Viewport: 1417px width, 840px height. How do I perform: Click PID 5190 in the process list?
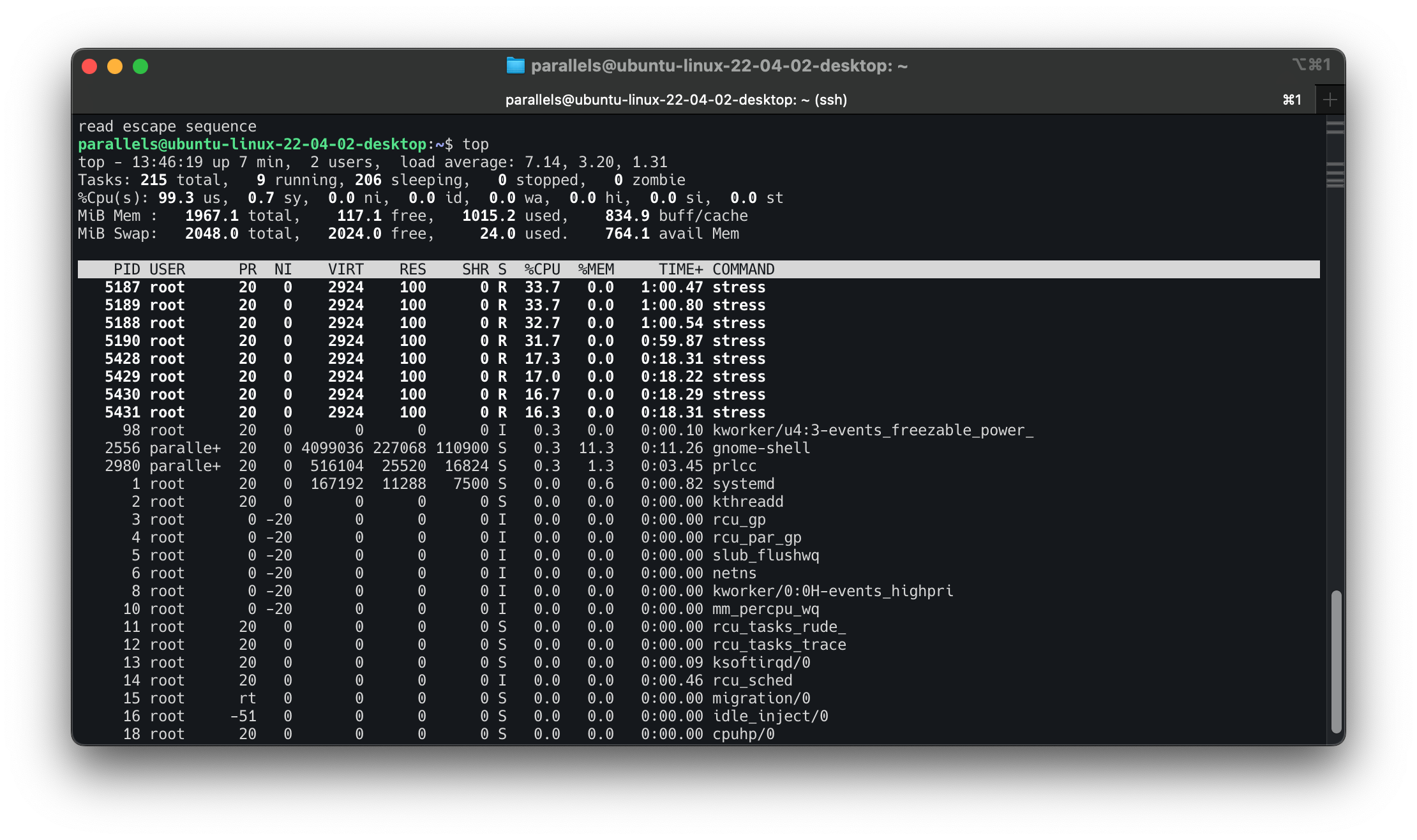(123, 341)
